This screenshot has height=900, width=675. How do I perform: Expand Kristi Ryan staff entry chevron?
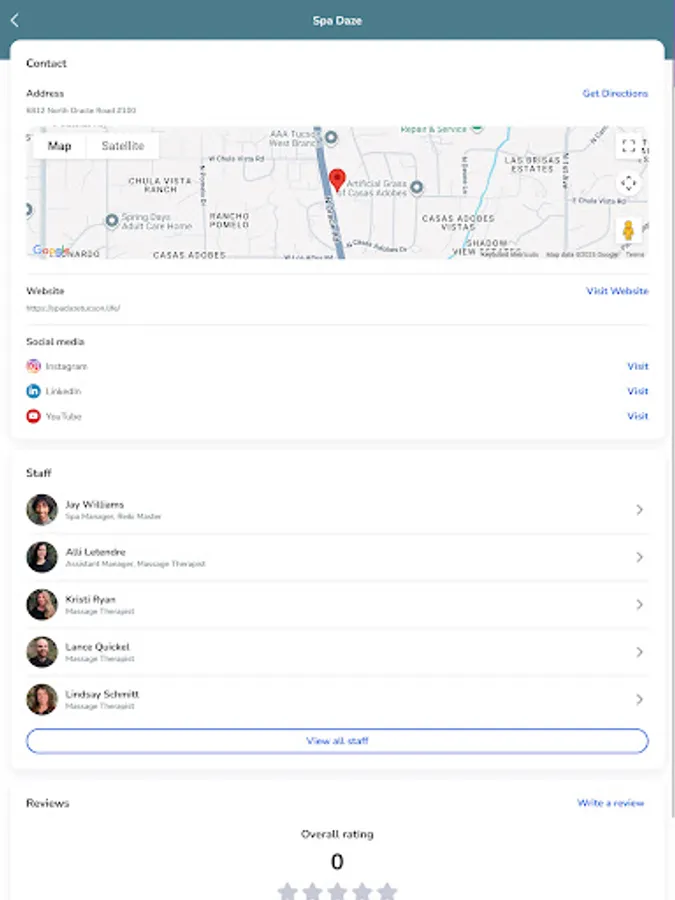pos(639,604)
